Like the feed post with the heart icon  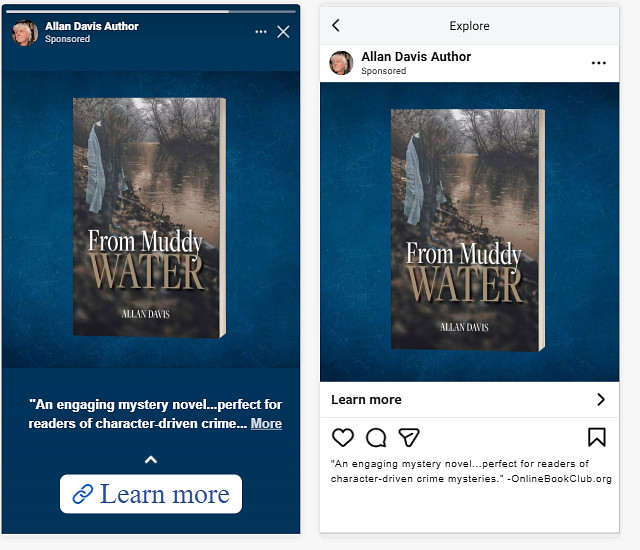pos(343,437)
